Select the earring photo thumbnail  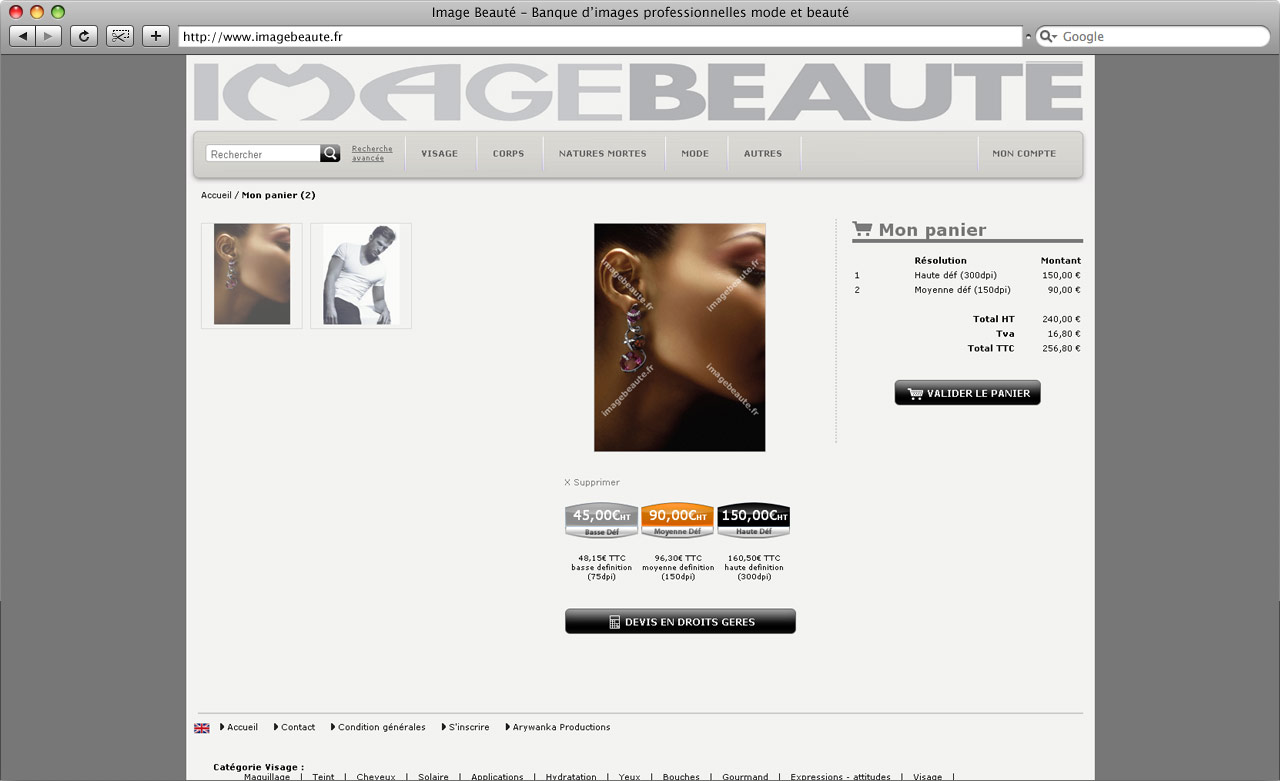tap(252, 275)
